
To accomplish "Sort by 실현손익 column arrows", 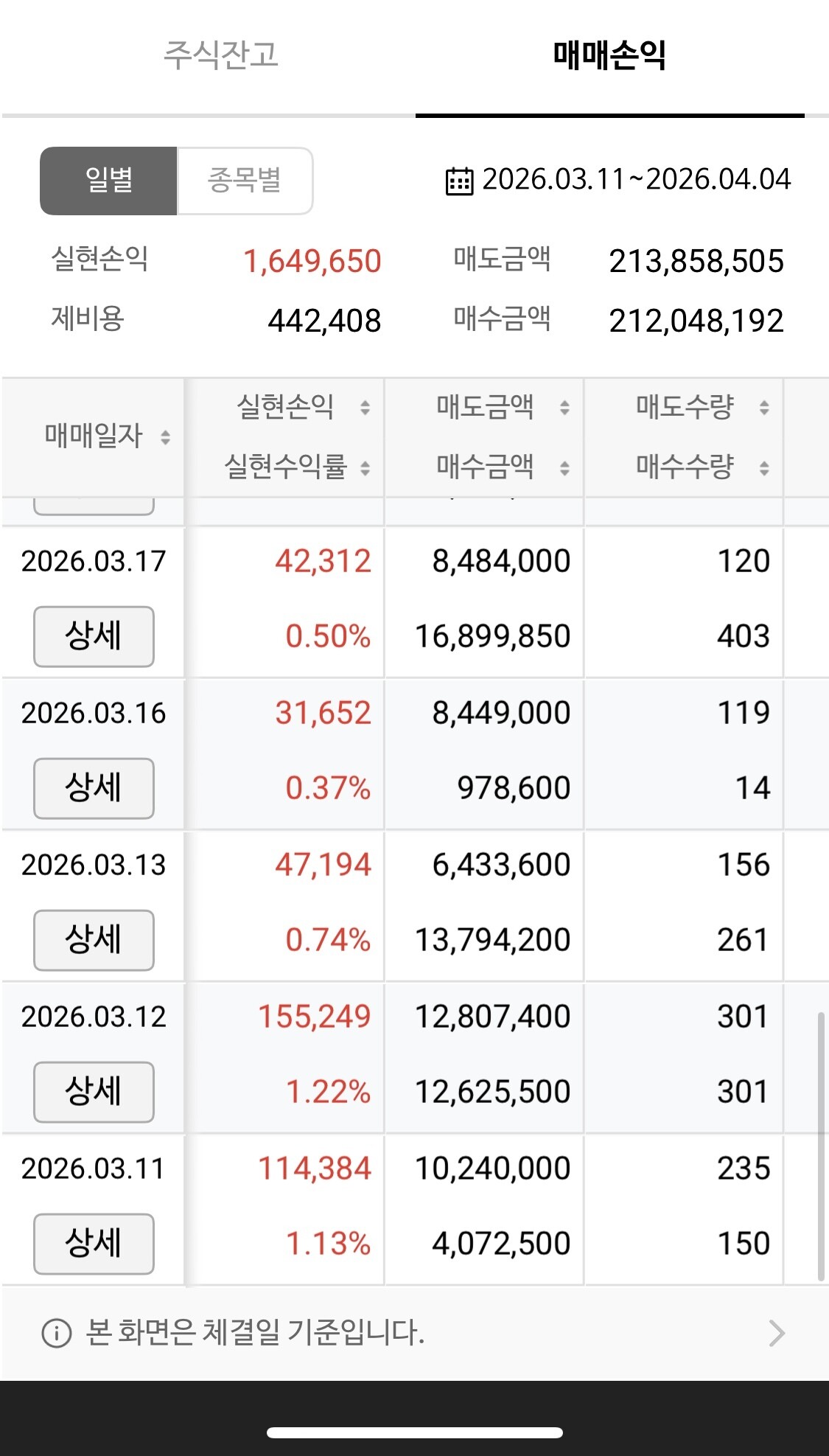I will (365, 407).
